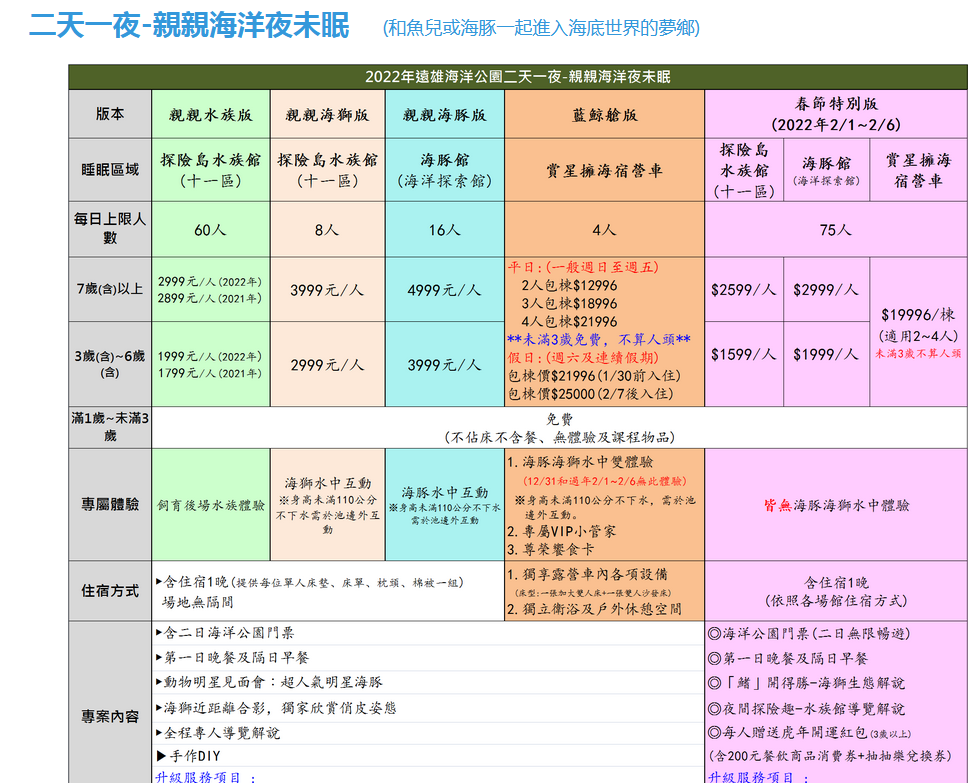Click the line 動物明星見面會：超人氣明星海豚
Screen dimensions: 972x783
coord(269,683)
